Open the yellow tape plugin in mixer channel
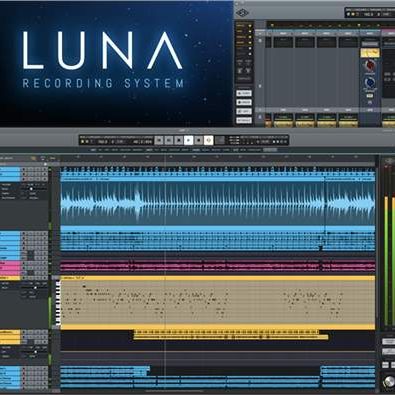 tap(370, 53)
